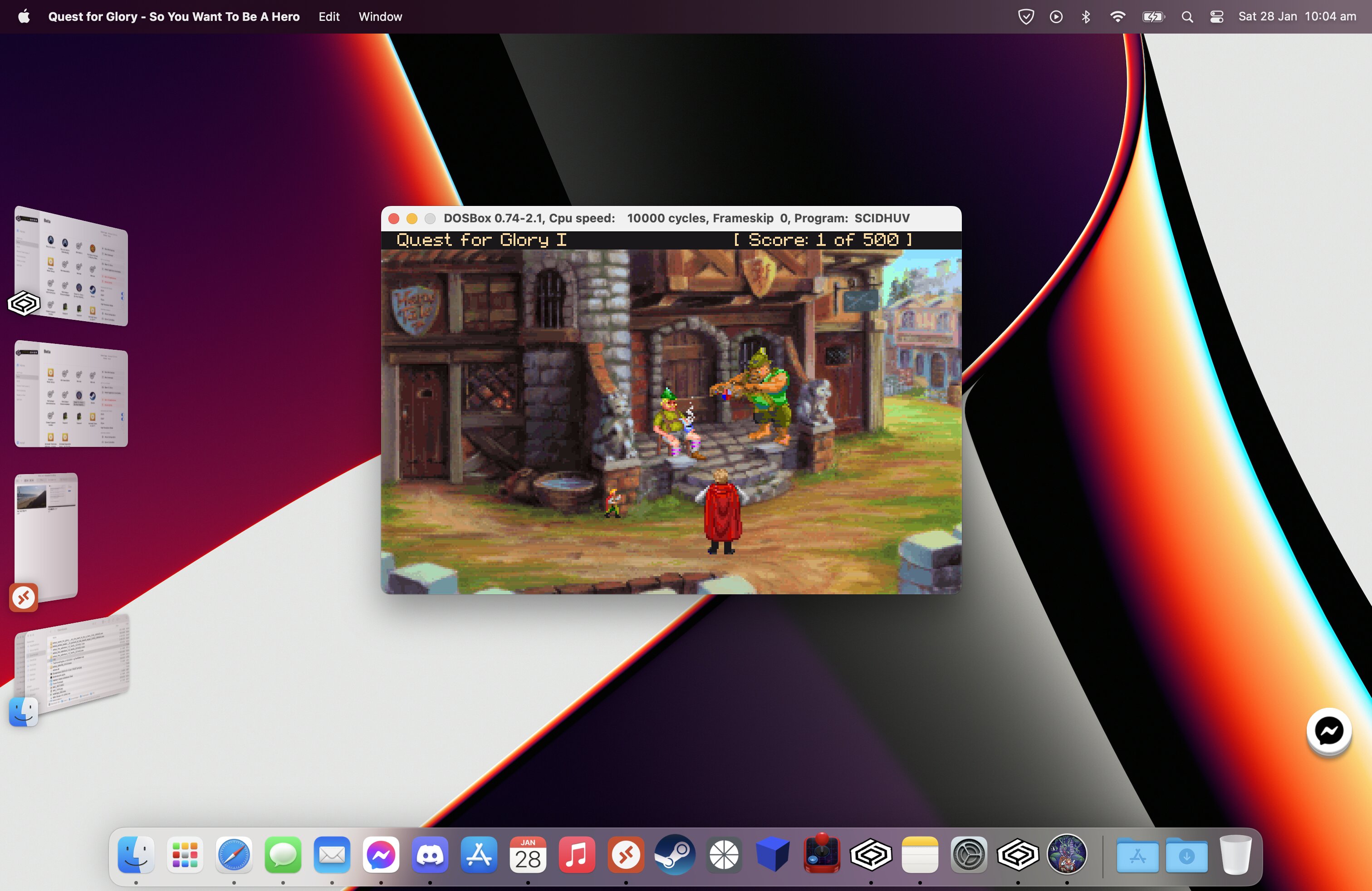The image size is (1372, 891).
Task: Close the DOSBox window
Action: pyautogui.click(x=394, y=218)
